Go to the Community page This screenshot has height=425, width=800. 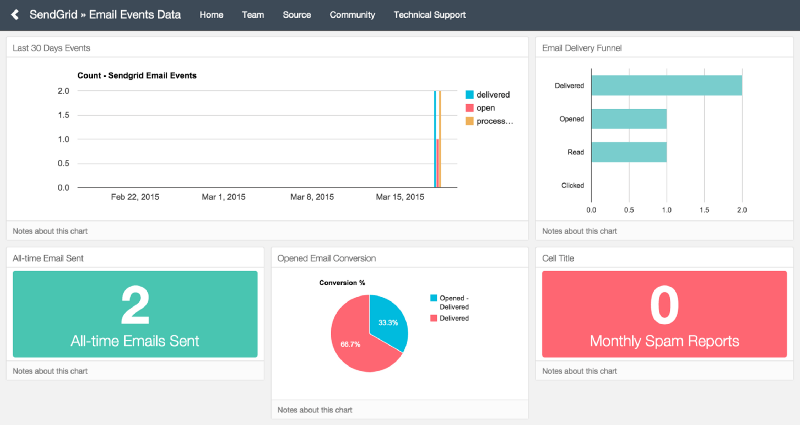(x=352, y=15)
